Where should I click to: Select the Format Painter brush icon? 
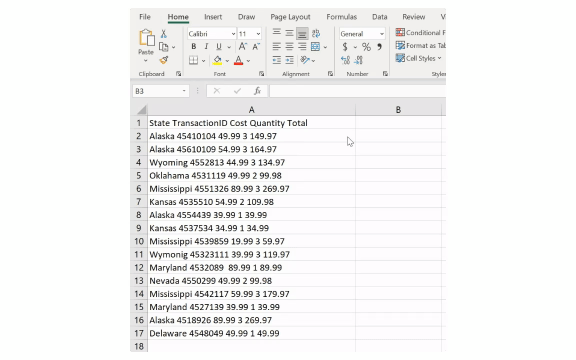click(164, 60)
